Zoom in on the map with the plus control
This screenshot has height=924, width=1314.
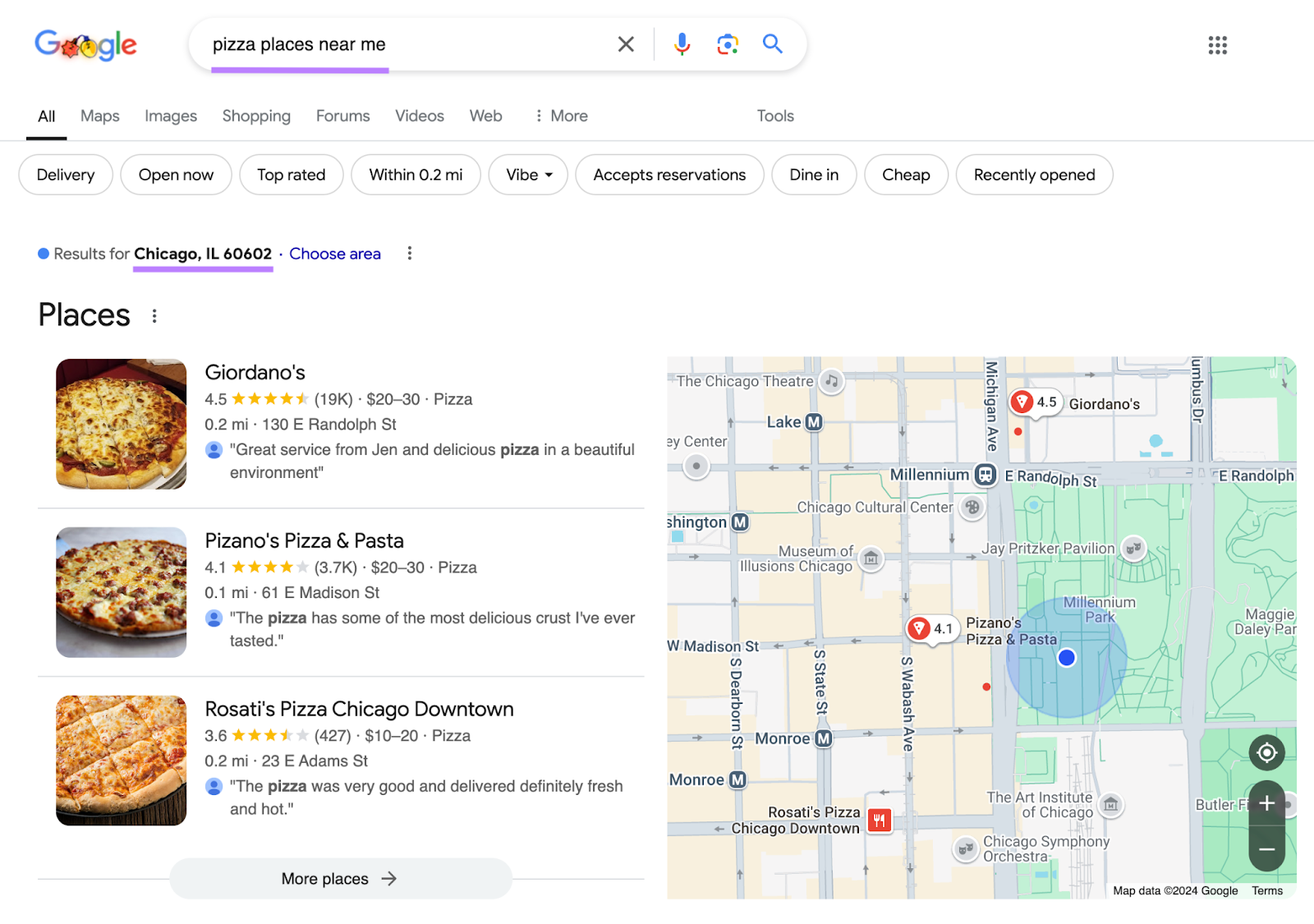coord(1266,804)
